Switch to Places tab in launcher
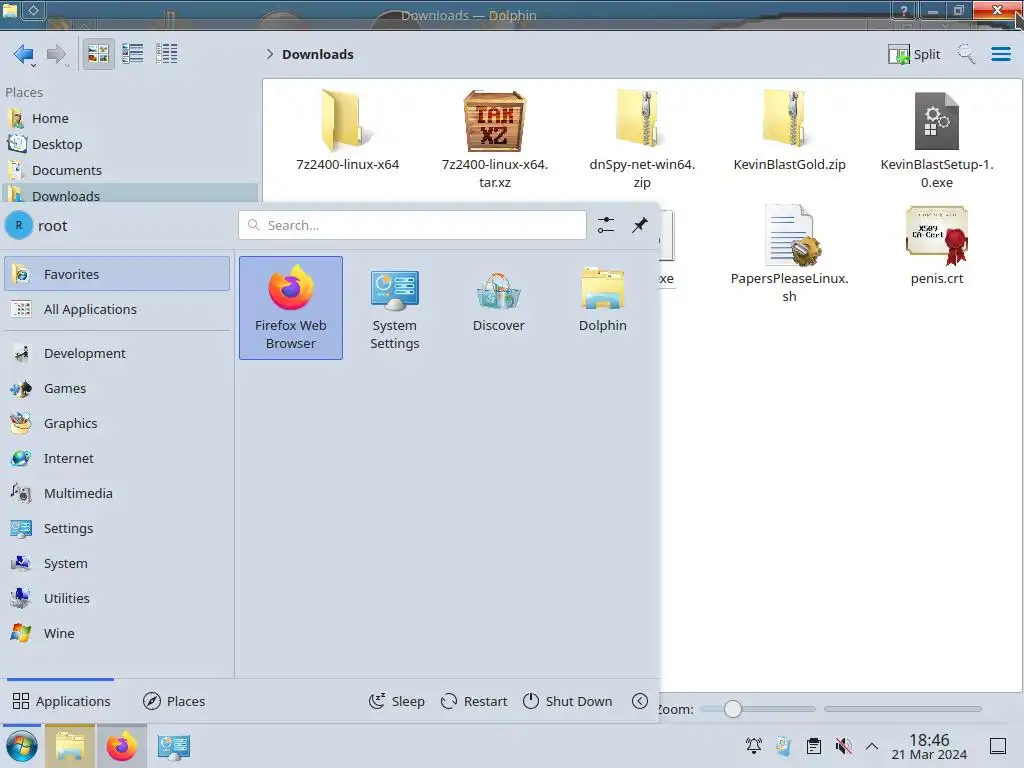 click(x=174, y=701)
